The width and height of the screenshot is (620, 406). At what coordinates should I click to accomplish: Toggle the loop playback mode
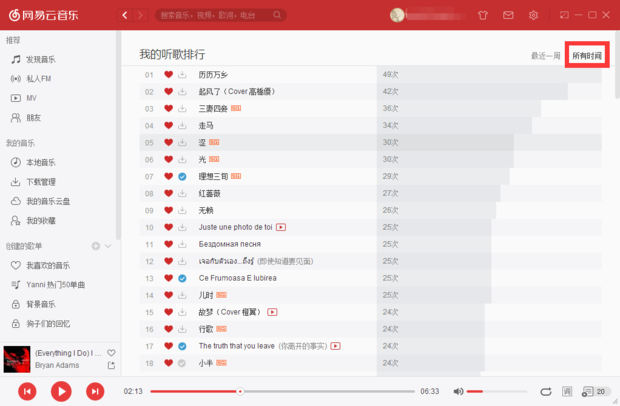click(x=546, y=391)
